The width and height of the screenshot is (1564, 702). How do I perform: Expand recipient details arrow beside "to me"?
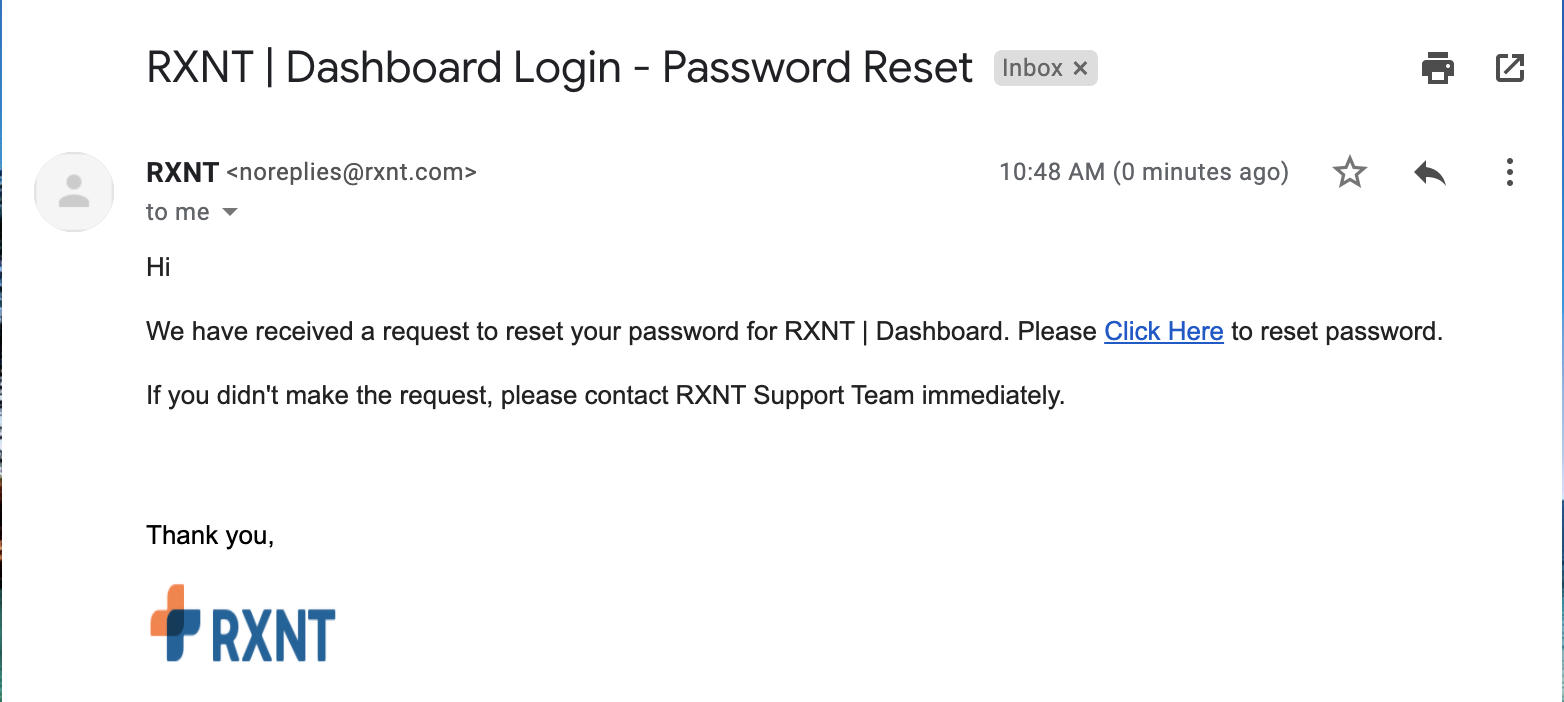click(230, 212)
